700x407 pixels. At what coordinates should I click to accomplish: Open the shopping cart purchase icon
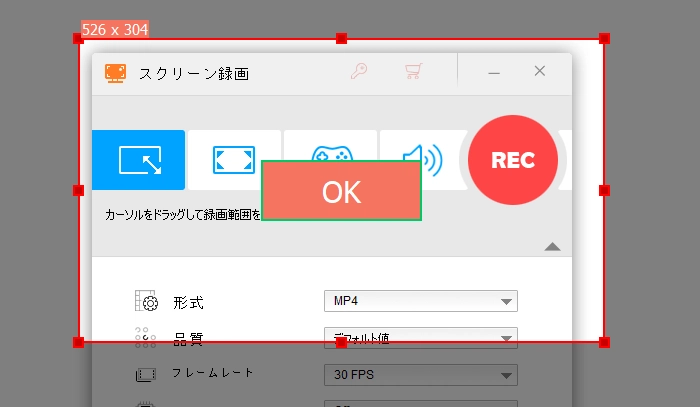click(412, 71)
